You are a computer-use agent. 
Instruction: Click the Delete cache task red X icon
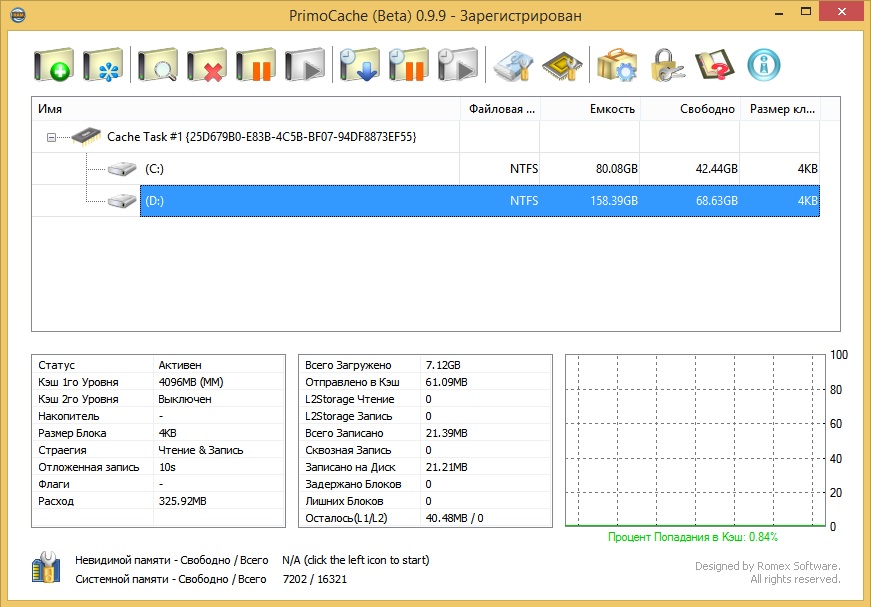[207, 65]
